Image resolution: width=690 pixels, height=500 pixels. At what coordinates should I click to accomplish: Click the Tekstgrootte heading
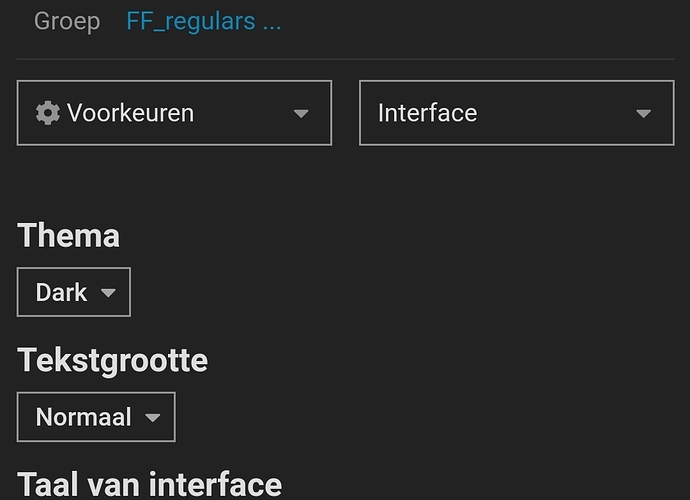[x=113, y=360]
